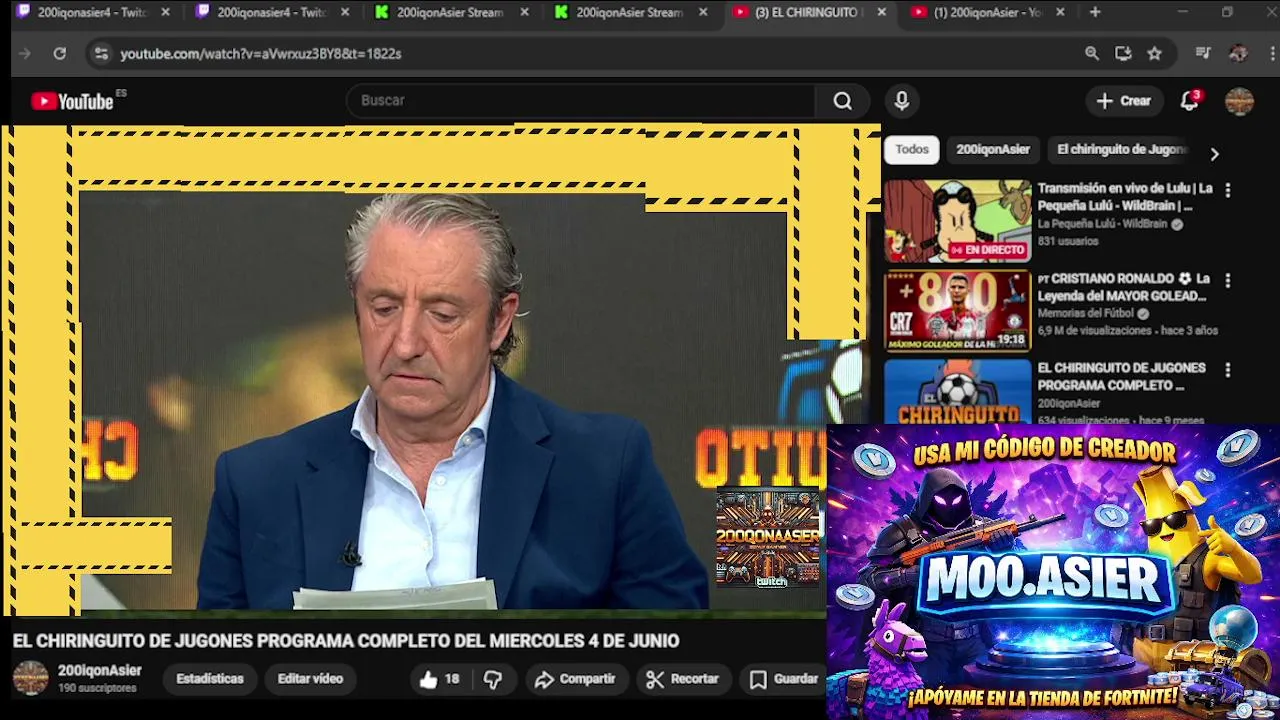Open options menu for Chiringuito recommended video
The height and width of the screenshot is (720, 1280).
point(1227,370)
